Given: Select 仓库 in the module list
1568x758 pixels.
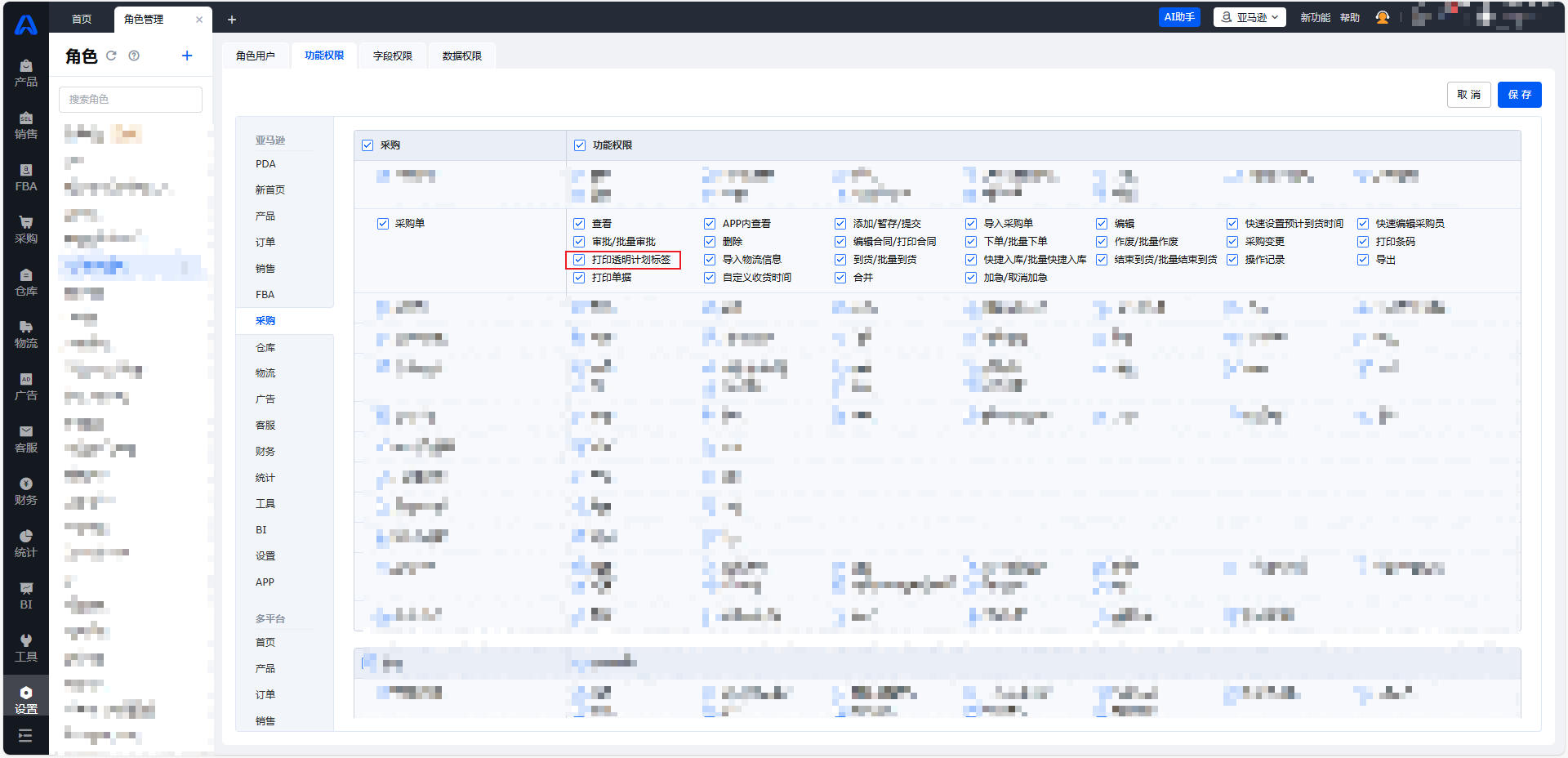Looking at the screenshot, I should (x=265, y=347).
